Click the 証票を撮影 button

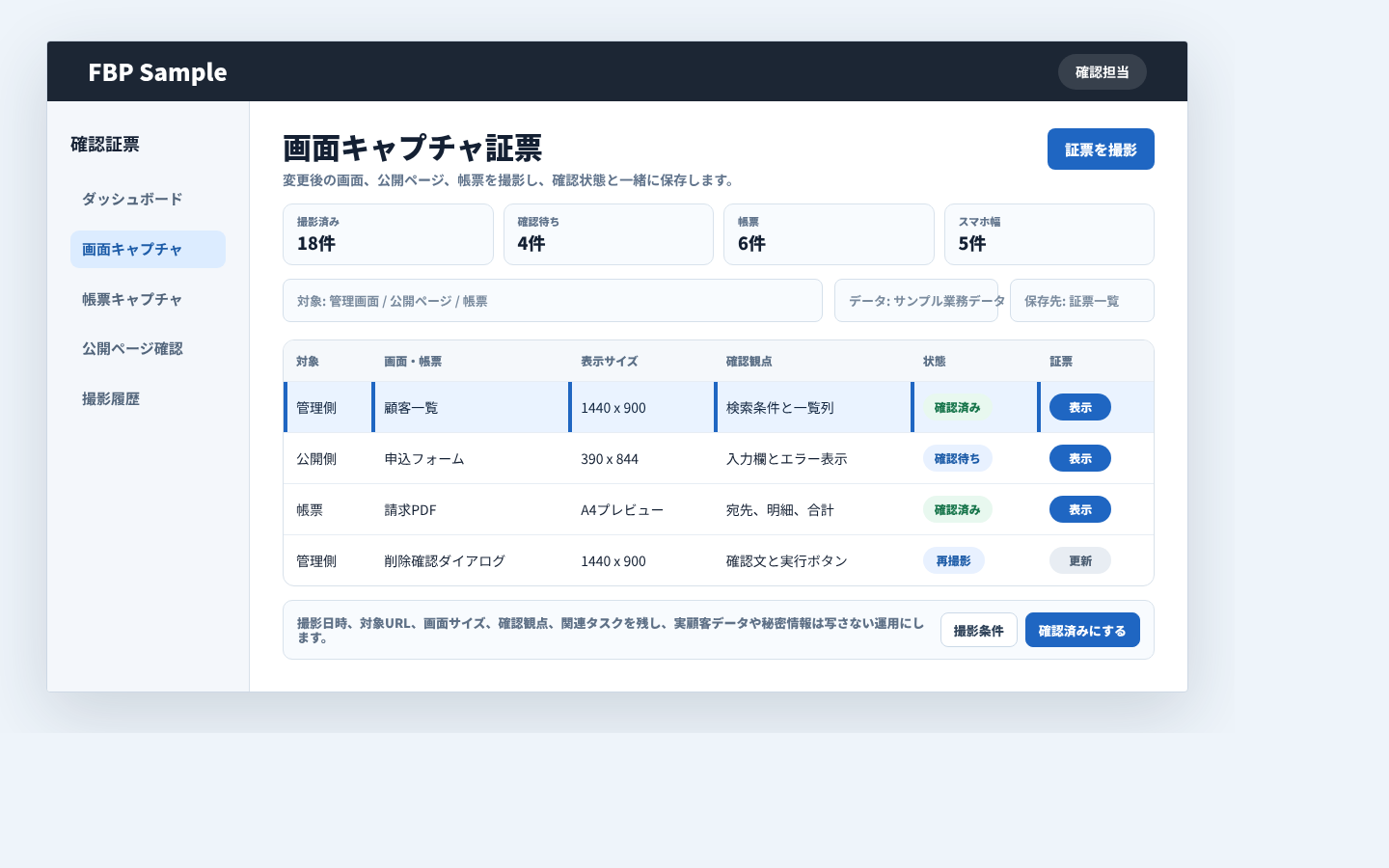click(x=1101, y=149)
